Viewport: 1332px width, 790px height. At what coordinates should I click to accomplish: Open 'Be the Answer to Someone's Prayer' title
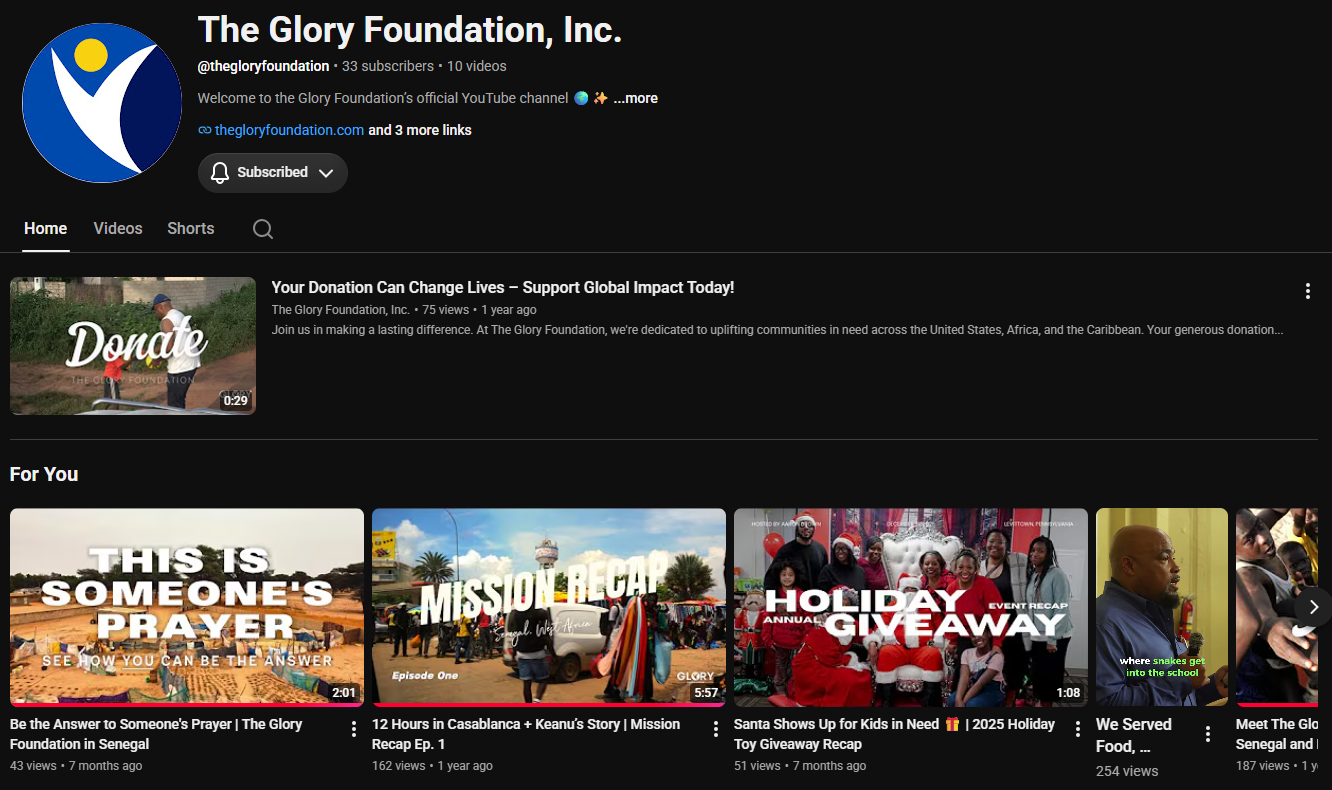pyautogui.click(x=156, y=734)
